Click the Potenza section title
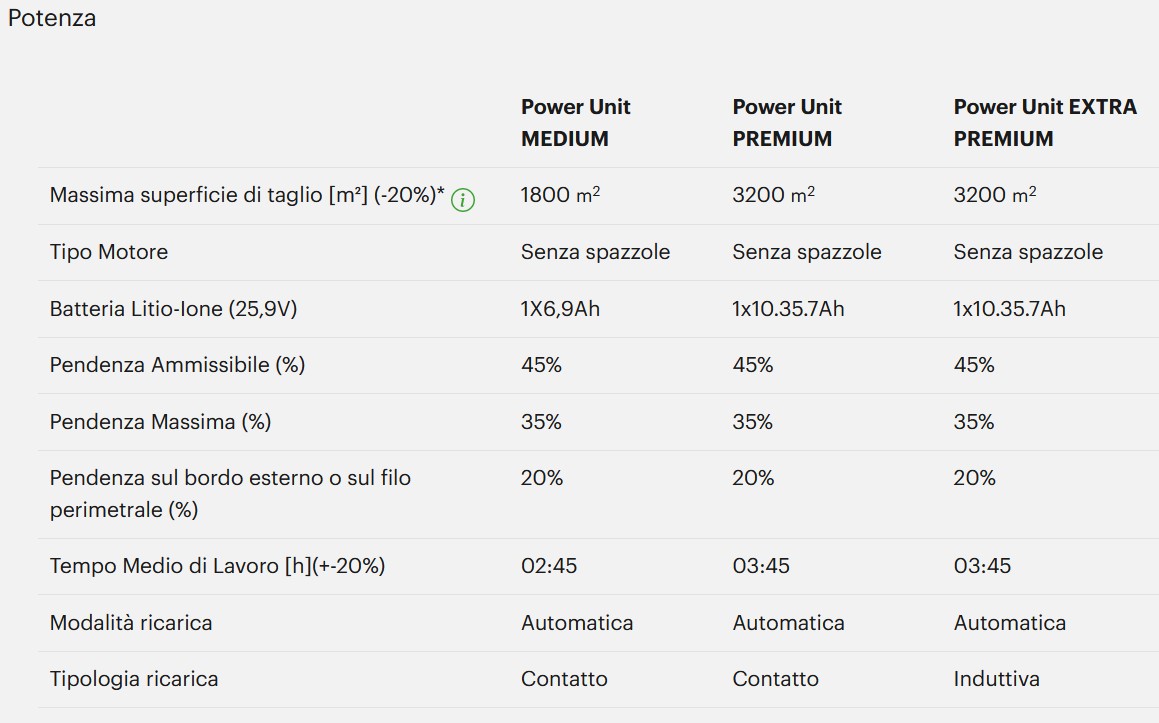 tap(52, 18)
